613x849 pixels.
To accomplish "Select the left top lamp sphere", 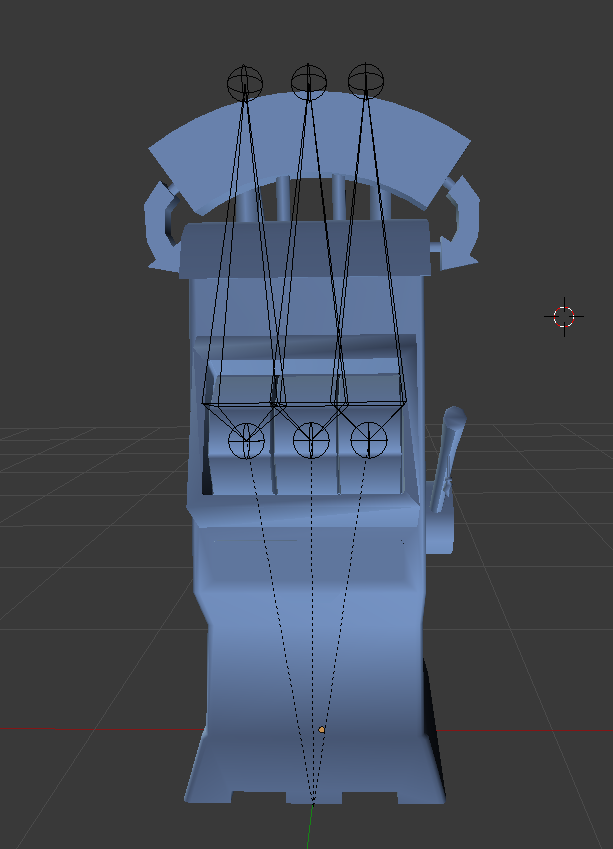I will pyautogui.click(x=245, y=83).
